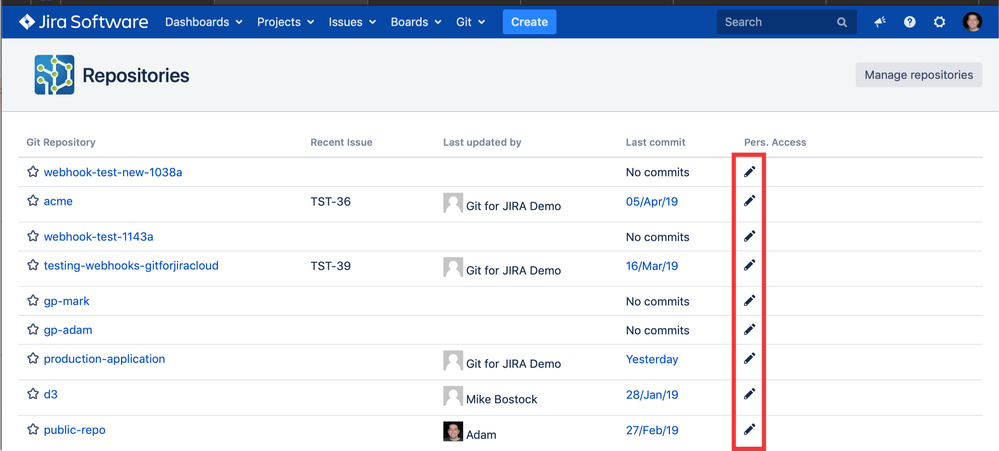The width and height of the screenshot is (999, 451).
Task: Star the public-repo repository
Action: click(x=33, y=429)
